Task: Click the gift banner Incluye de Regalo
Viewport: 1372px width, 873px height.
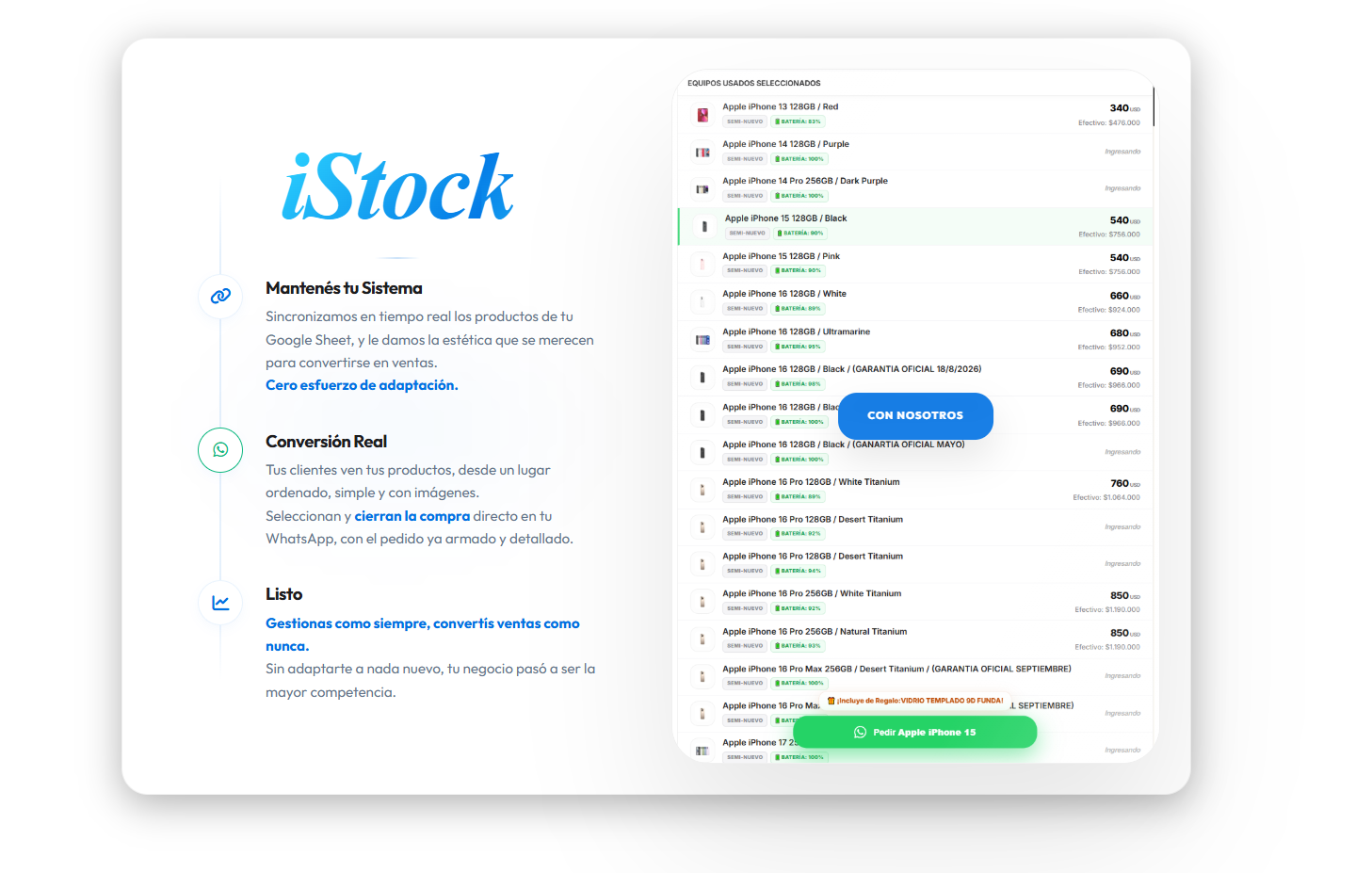Action: (x=915, y=701)
